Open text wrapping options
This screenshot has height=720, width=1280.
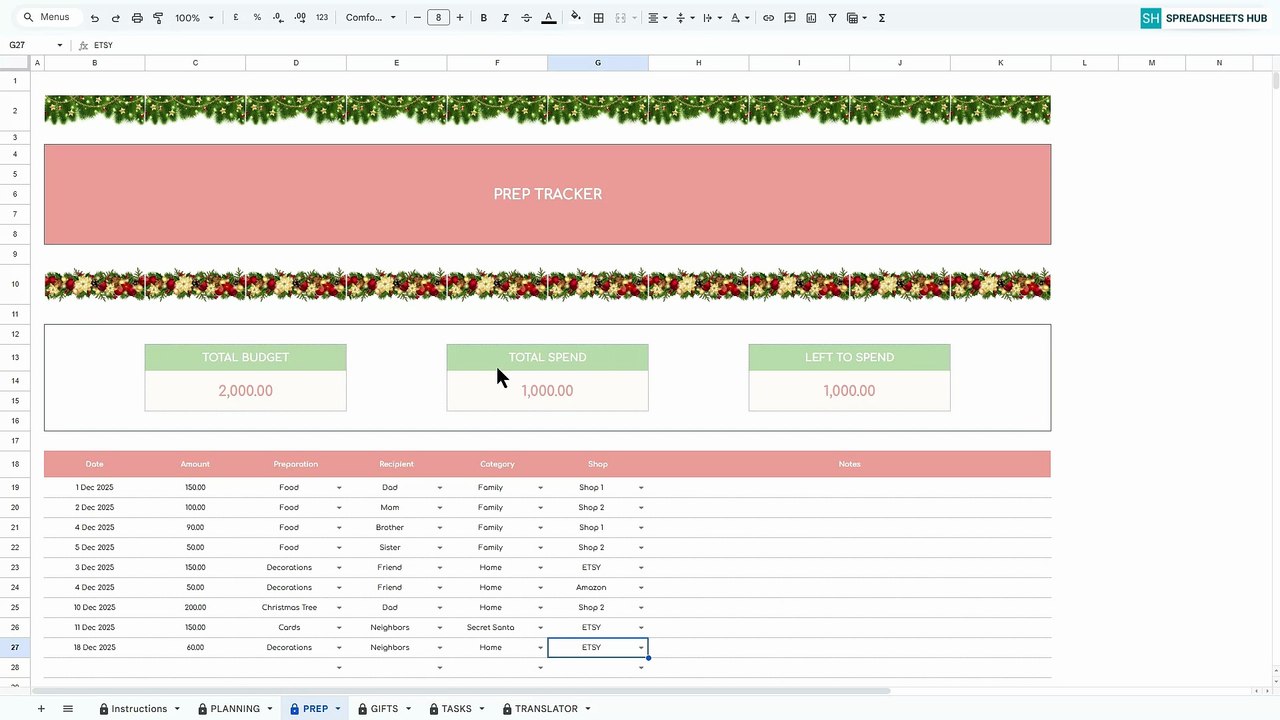tap(711, 18)
